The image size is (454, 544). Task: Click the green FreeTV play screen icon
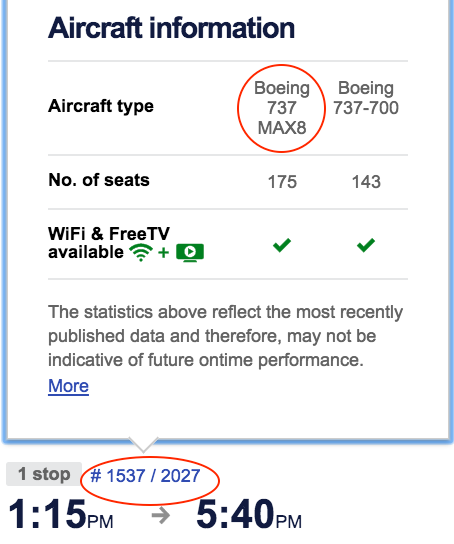click(190, 252)
